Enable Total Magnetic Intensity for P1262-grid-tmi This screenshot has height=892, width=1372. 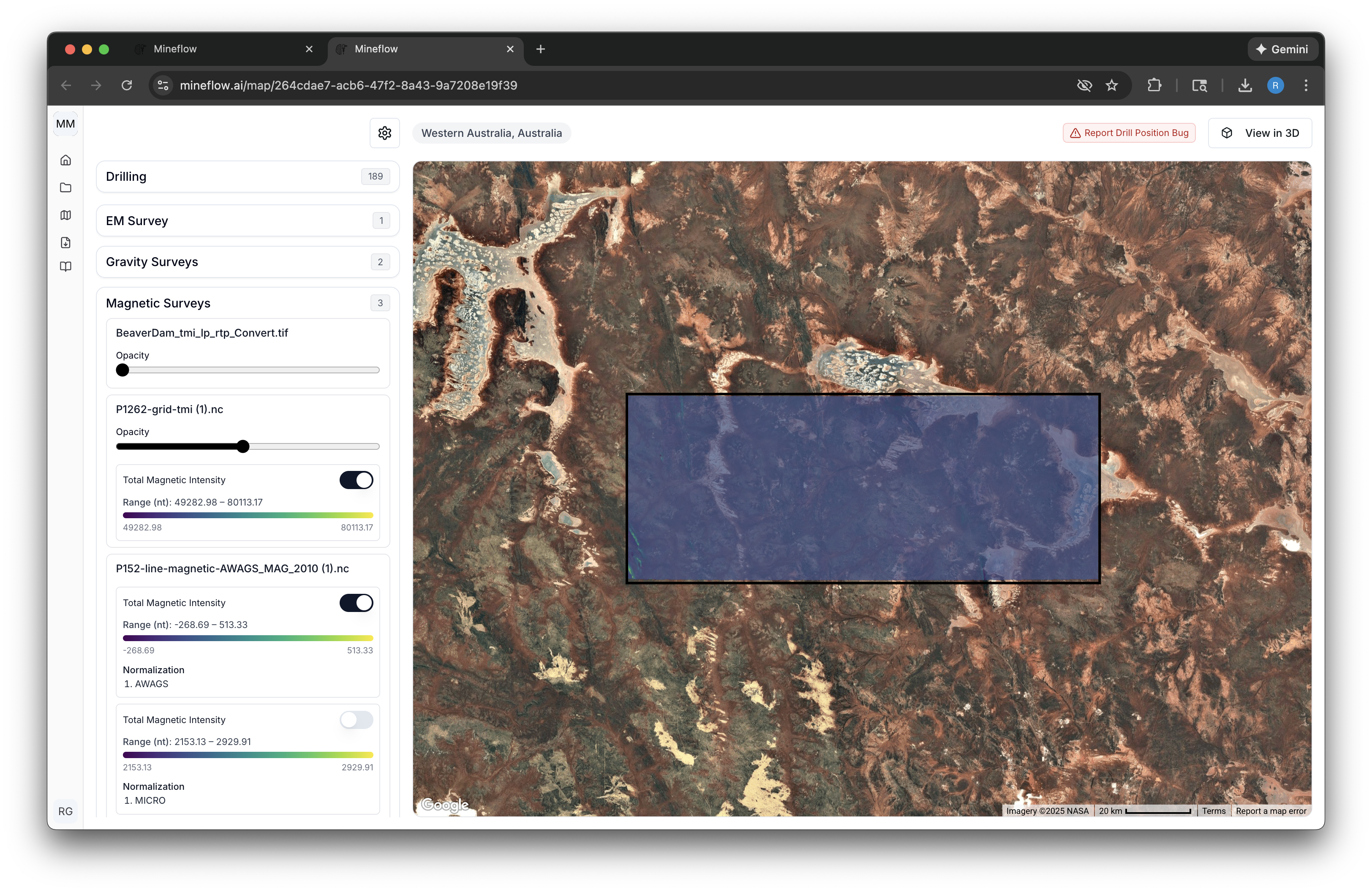[356, 479]
